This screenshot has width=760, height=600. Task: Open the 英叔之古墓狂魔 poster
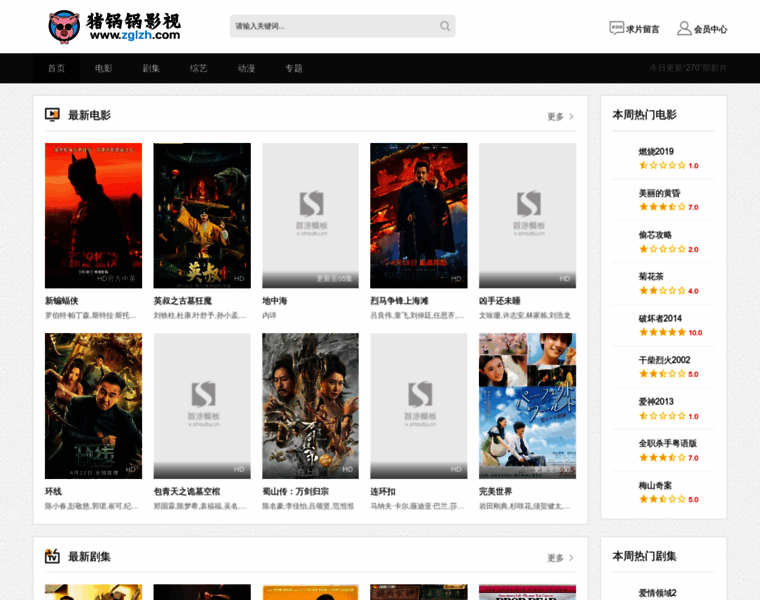[201, 215]
